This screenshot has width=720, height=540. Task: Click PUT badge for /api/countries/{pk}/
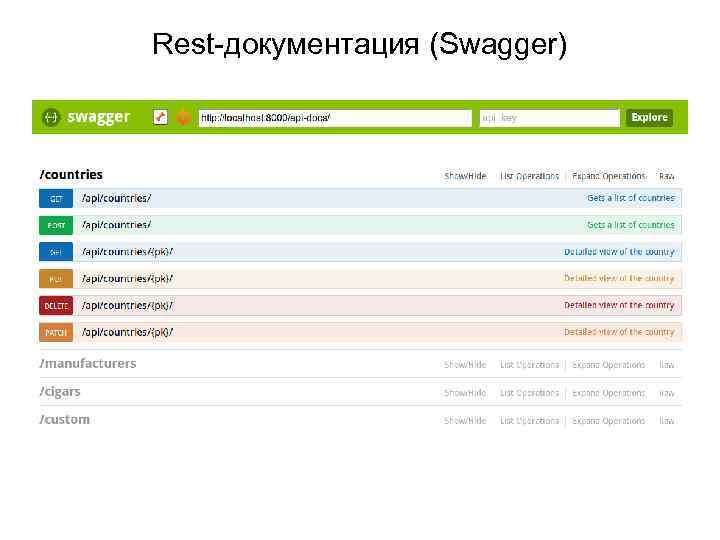tap(56, 279)
